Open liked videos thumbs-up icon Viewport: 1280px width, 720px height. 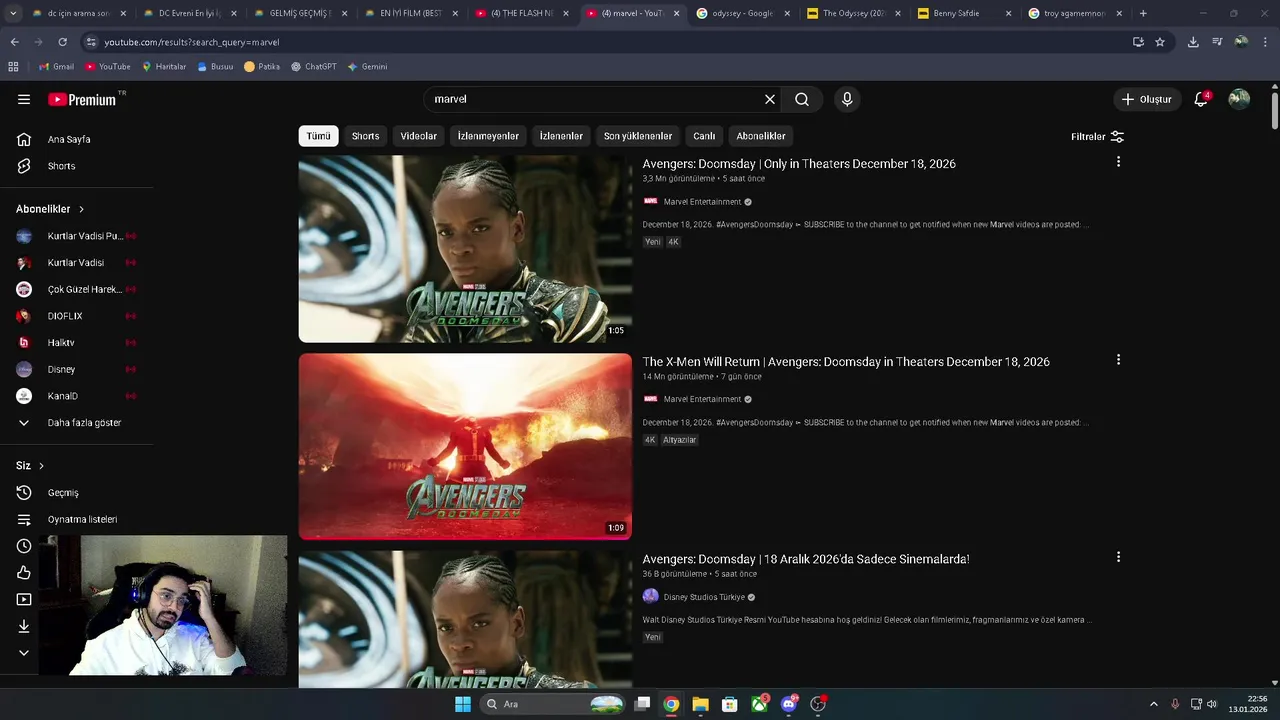coord(24,573)
